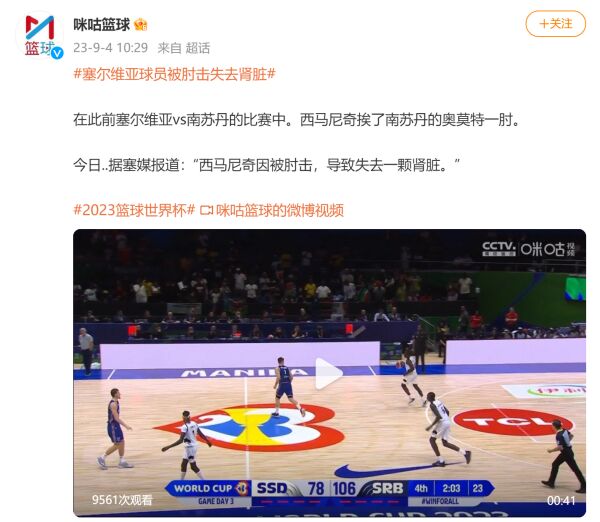Click the TCL logo on court
The width and height of the screenshot is (600, 522).
(x=512, y=422)
